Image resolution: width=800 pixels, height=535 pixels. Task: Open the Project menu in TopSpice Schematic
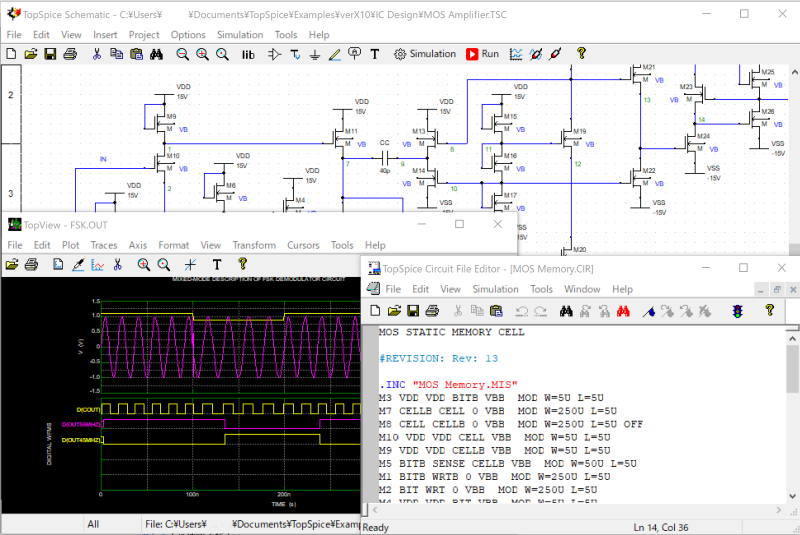144,35
